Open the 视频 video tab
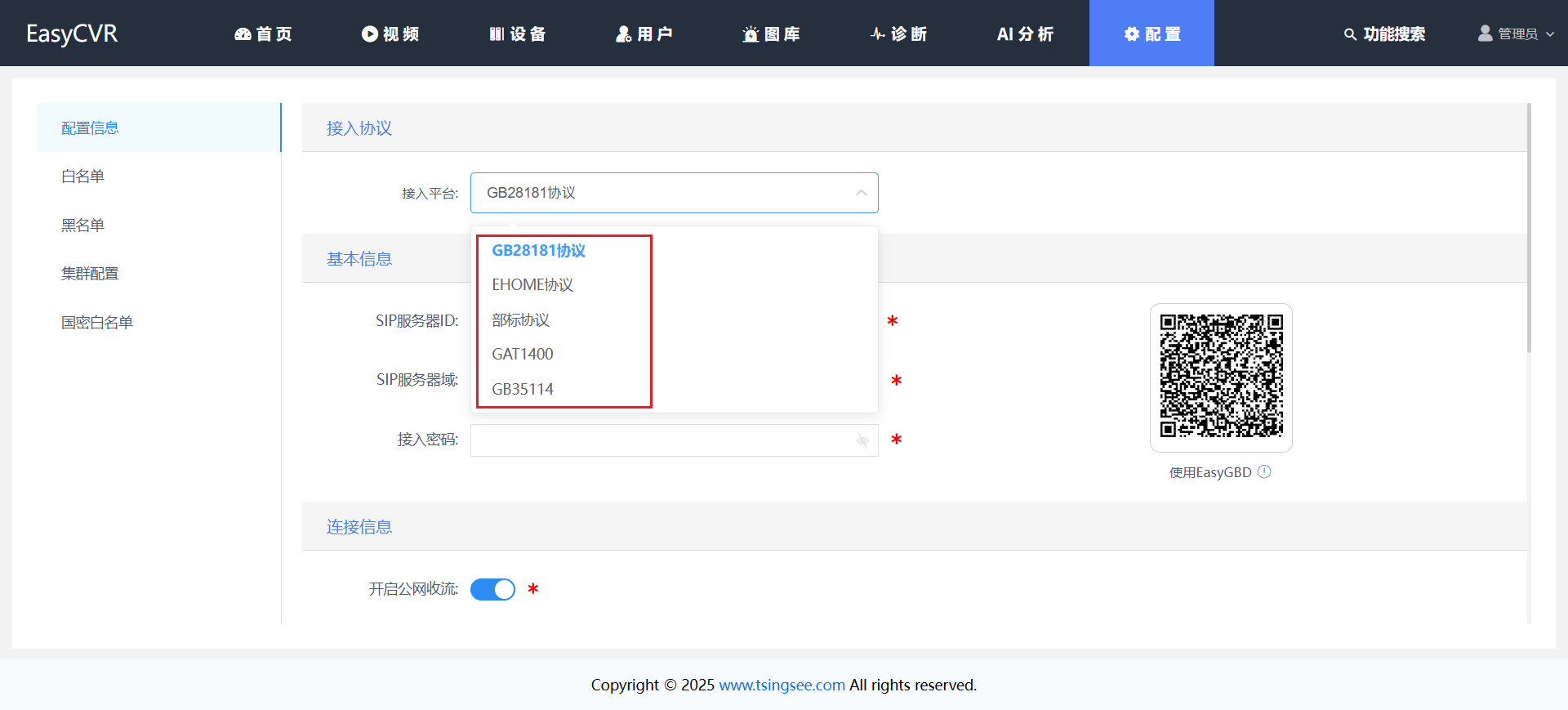 coord(390,33)
